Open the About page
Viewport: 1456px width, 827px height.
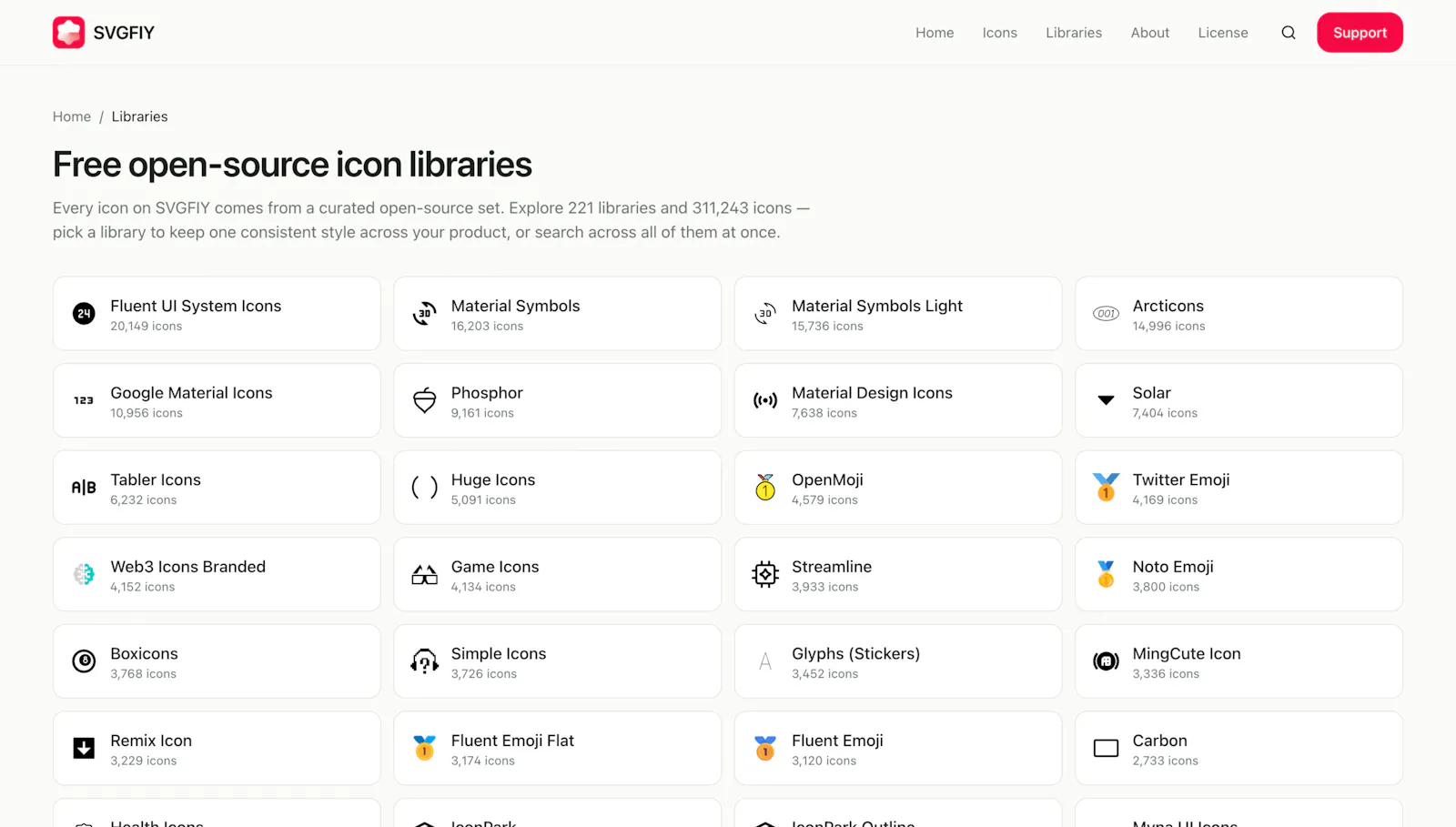point(1150,33)
